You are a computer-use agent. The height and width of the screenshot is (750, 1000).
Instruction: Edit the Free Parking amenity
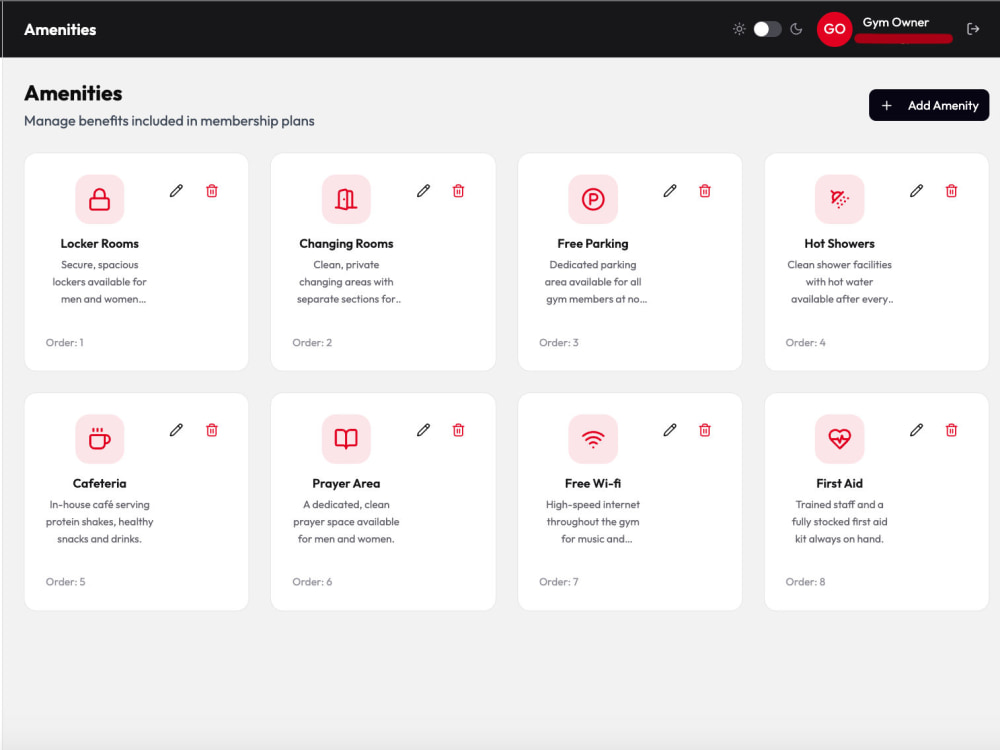coord(670,191)
